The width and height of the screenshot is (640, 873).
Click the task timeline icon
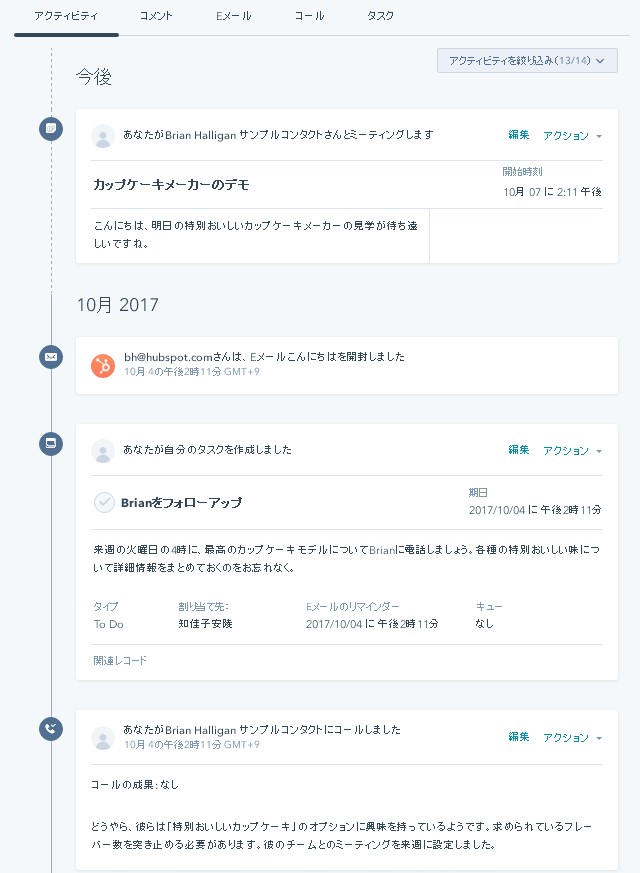pos(51,444)
